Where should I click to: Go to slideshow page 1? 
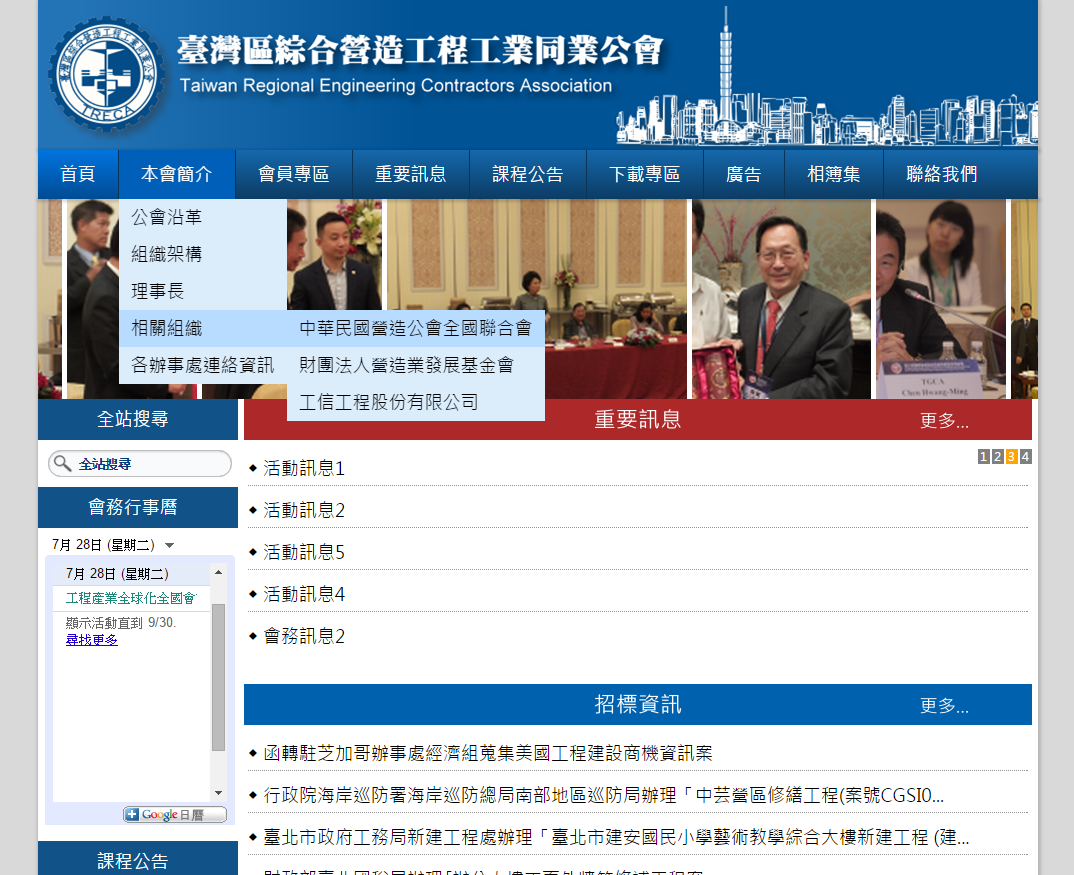point(984,457)
